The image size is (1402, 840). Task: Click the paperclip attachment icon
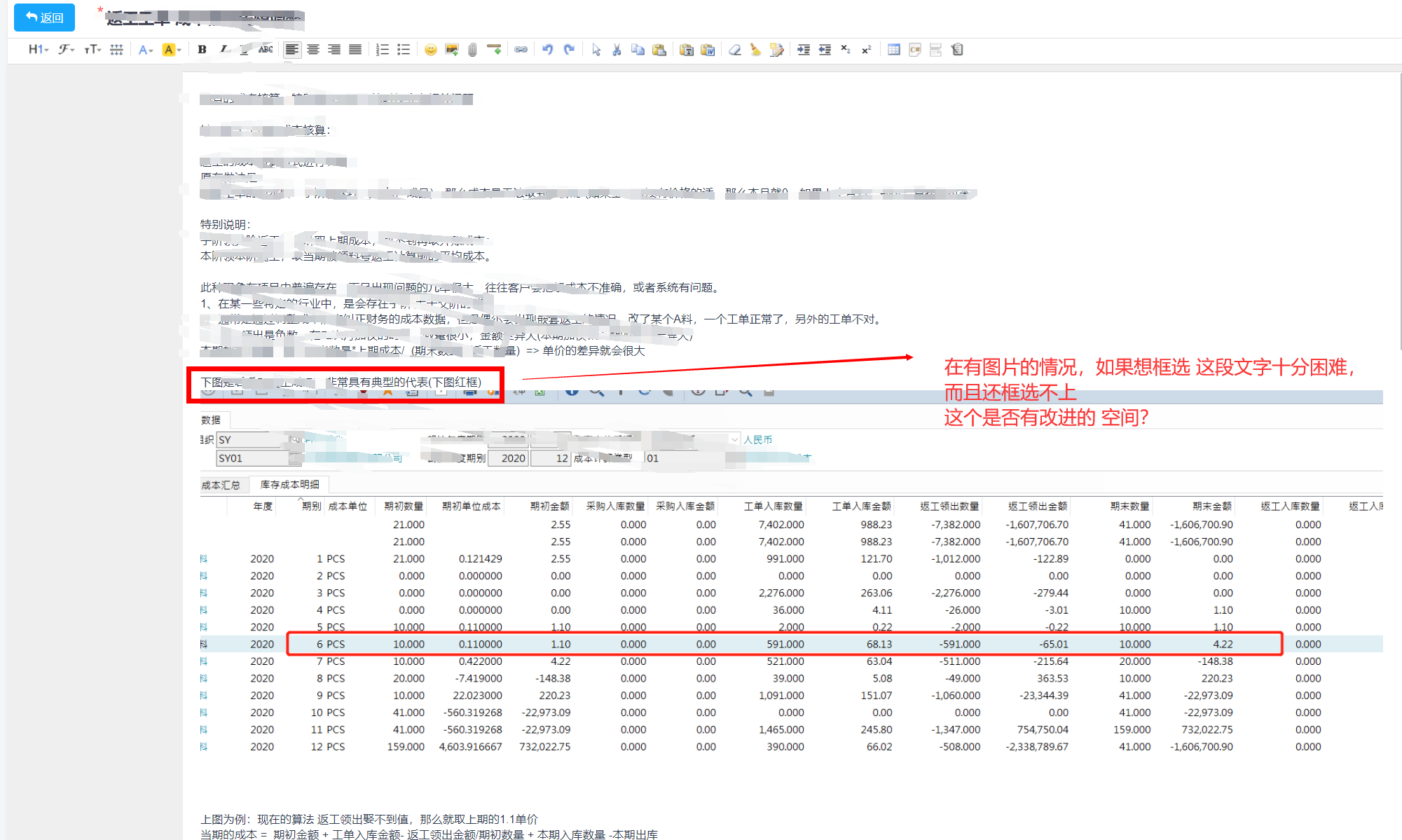(473, 50)
